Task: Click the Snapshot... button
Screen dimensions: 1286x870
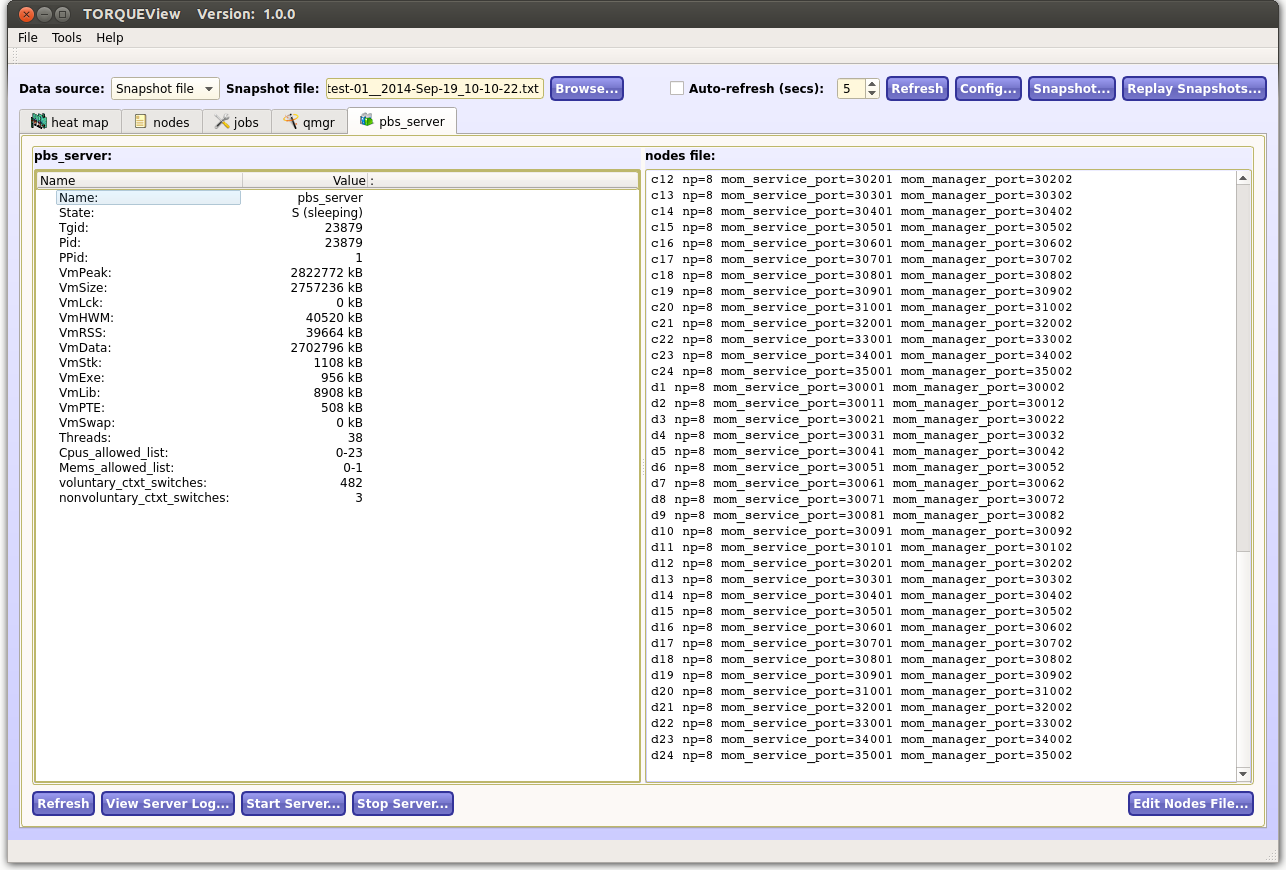Action: (1071, 89)
